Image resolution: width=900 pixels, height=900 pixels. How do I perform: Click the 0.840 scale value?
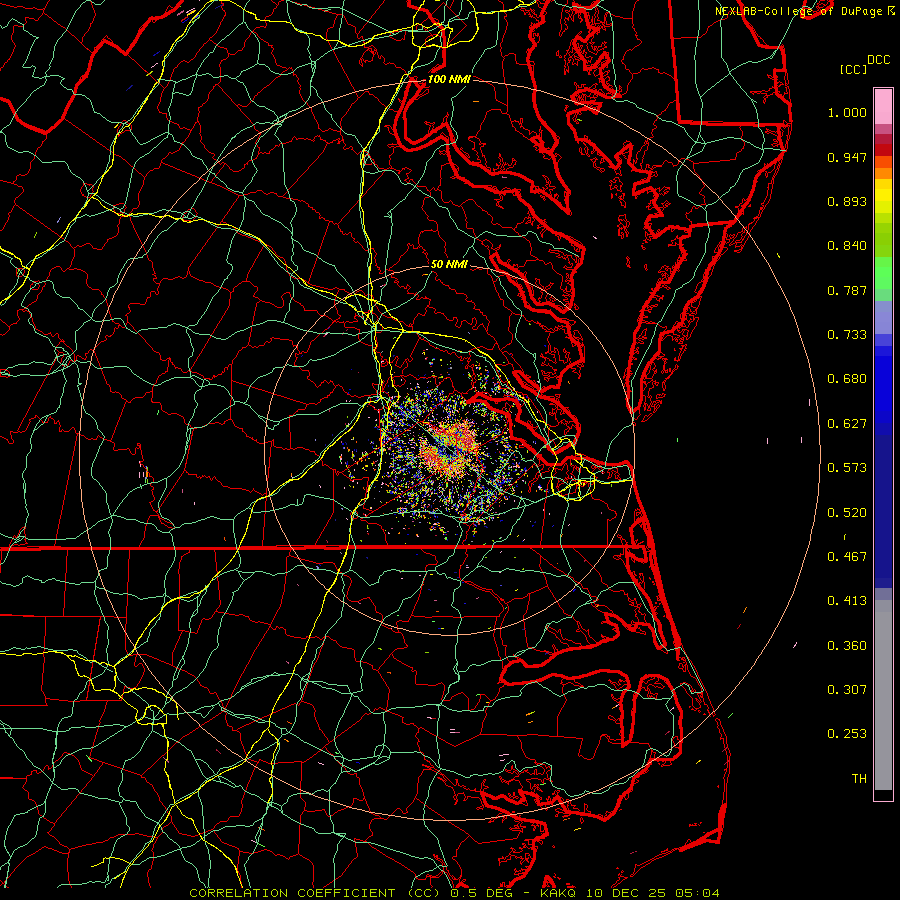point(847,246)
